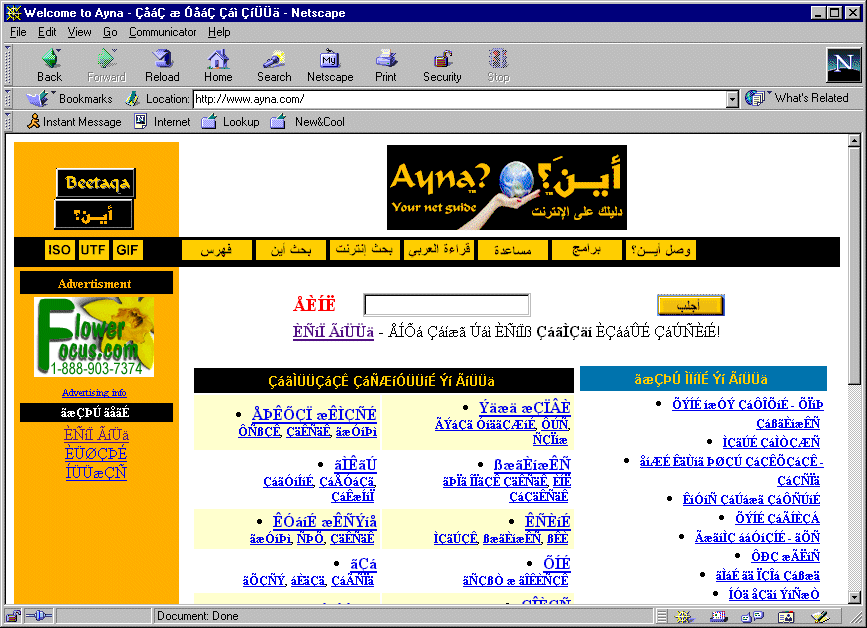Image resolution: width=867 pixels, height=628 pixels.
Task: Reload the current page
Action: pyautogui.click(x=162, y=66)
